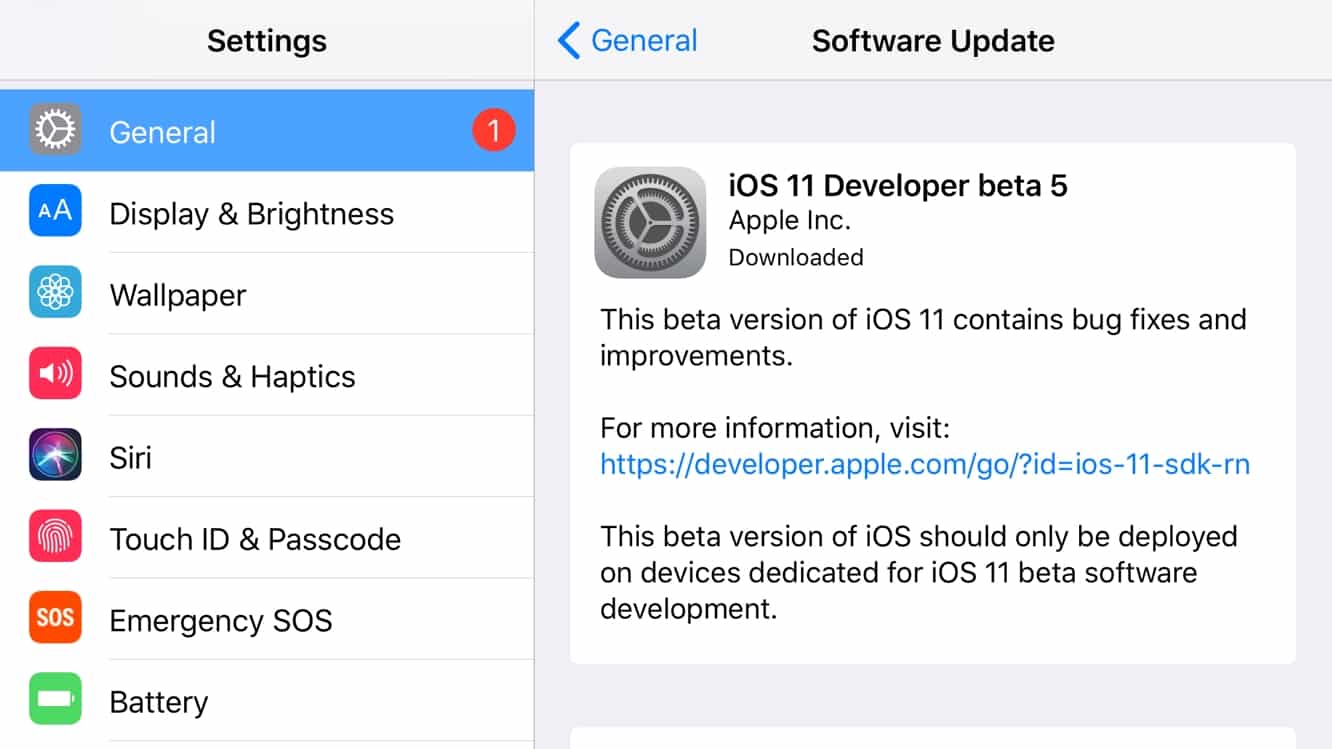This screenshot has width=1332, height=749.
Task: Tap the Sounds & Haptics speaker icon
Action: (55, 374)
